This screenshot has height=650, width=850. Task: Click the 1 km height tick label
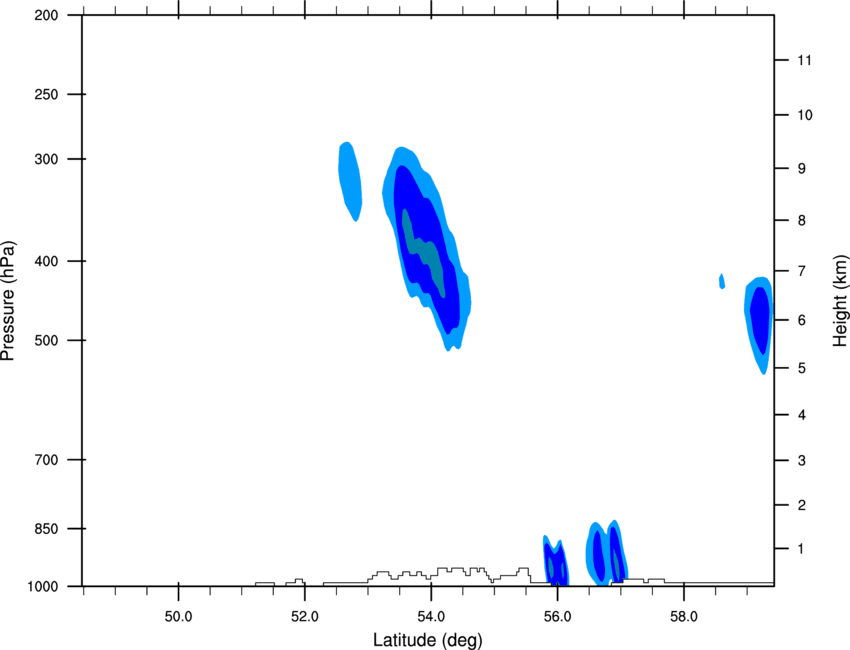pos(801,549)
